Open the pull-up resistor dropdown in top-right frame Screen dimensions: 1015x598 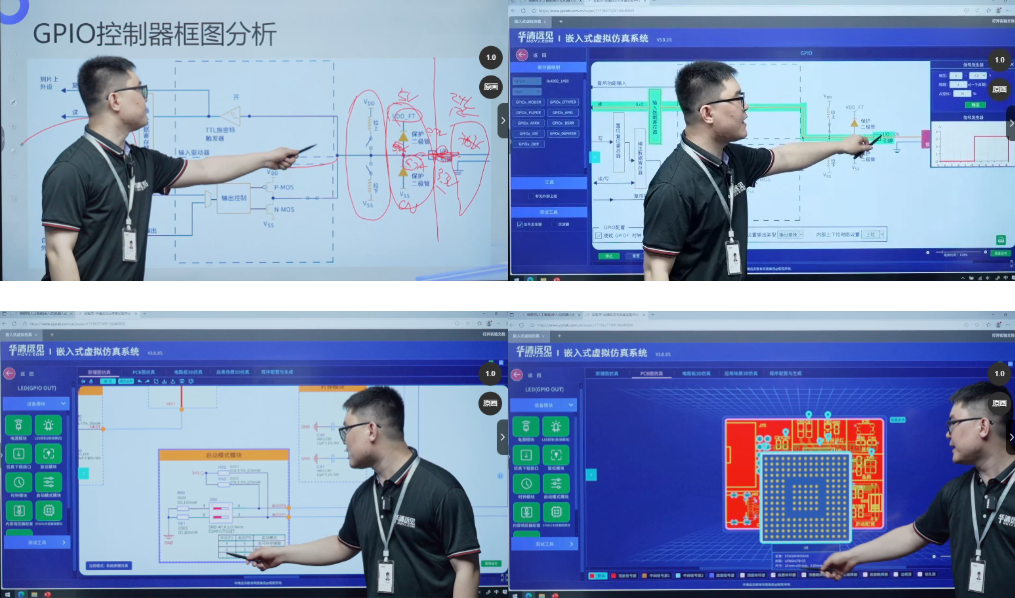point(872,234)
